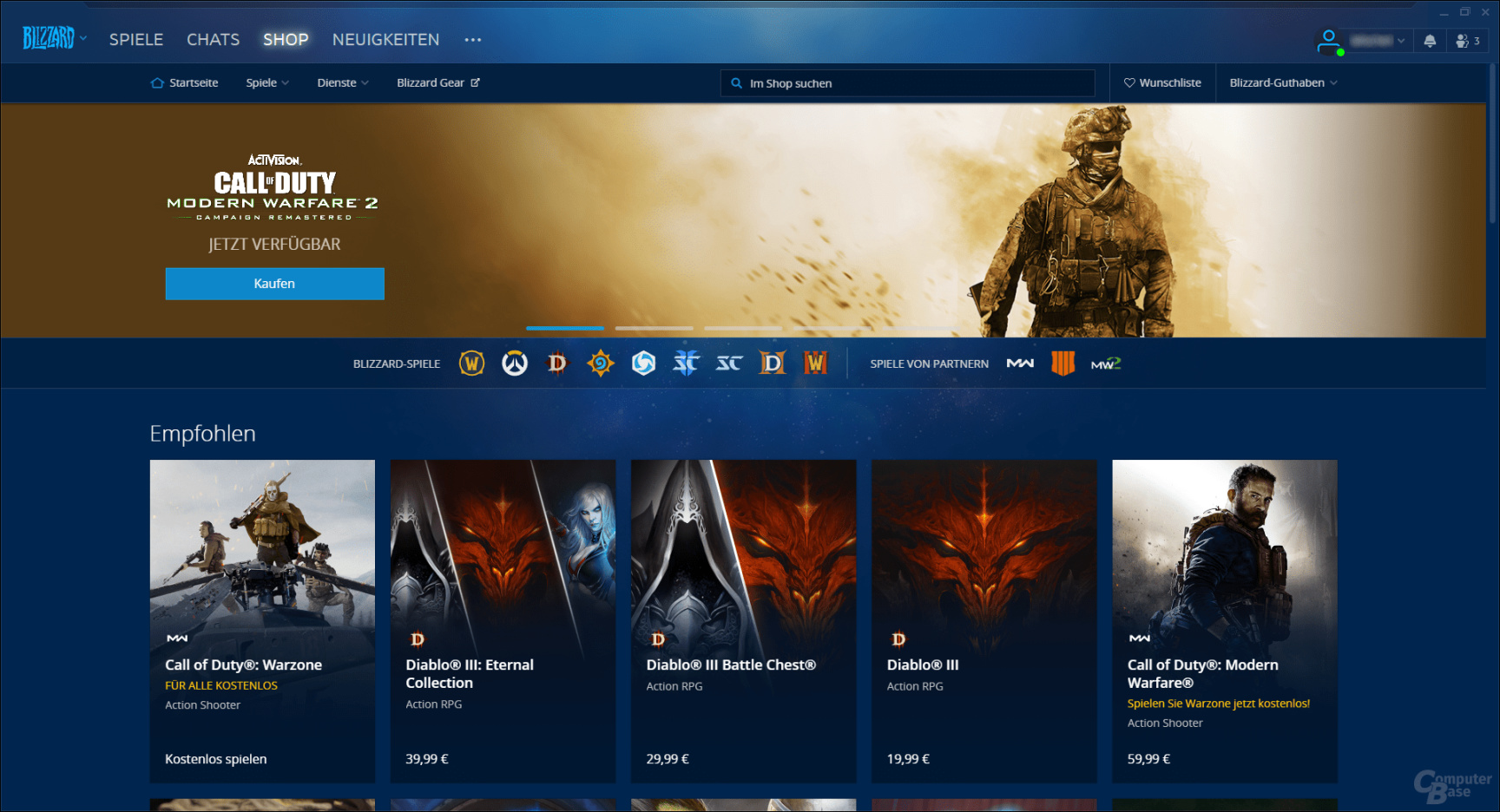1500x812 pixels.
Task: Open Diablo III: Eternal Collection card
Action: point(503,621)
